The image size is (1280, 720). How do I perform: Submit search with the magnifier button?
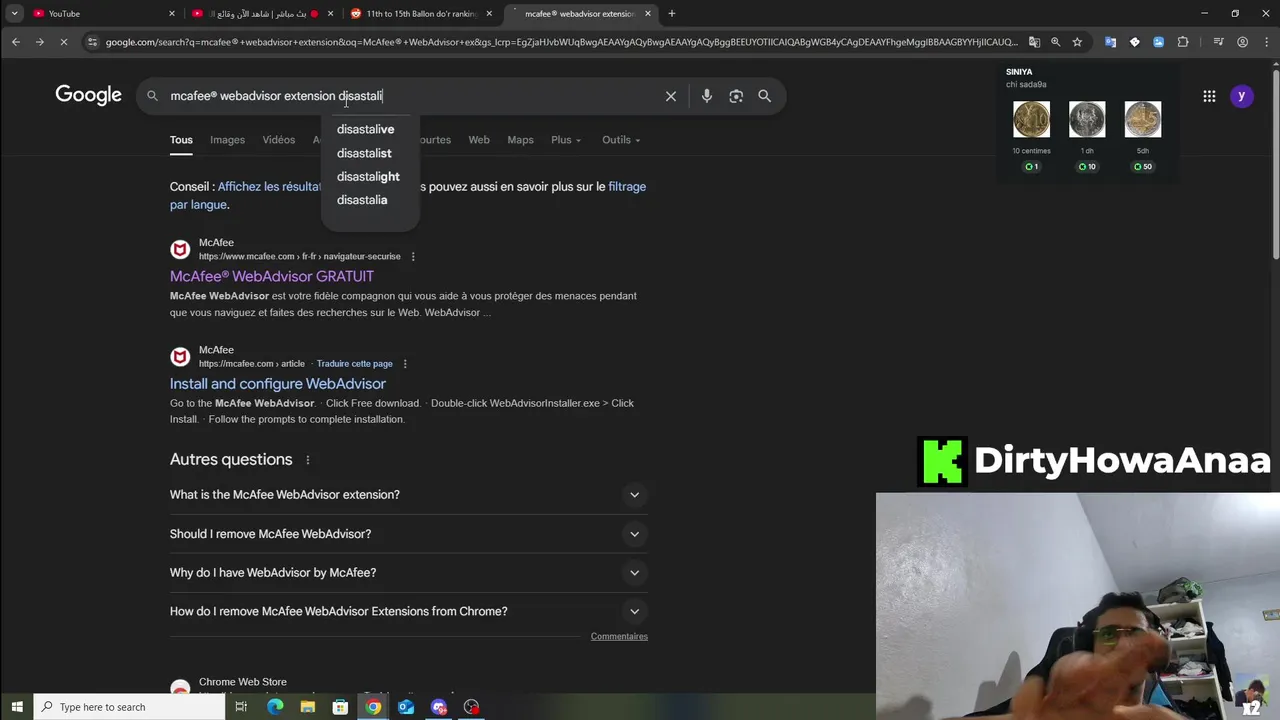[x=764, y=96]
